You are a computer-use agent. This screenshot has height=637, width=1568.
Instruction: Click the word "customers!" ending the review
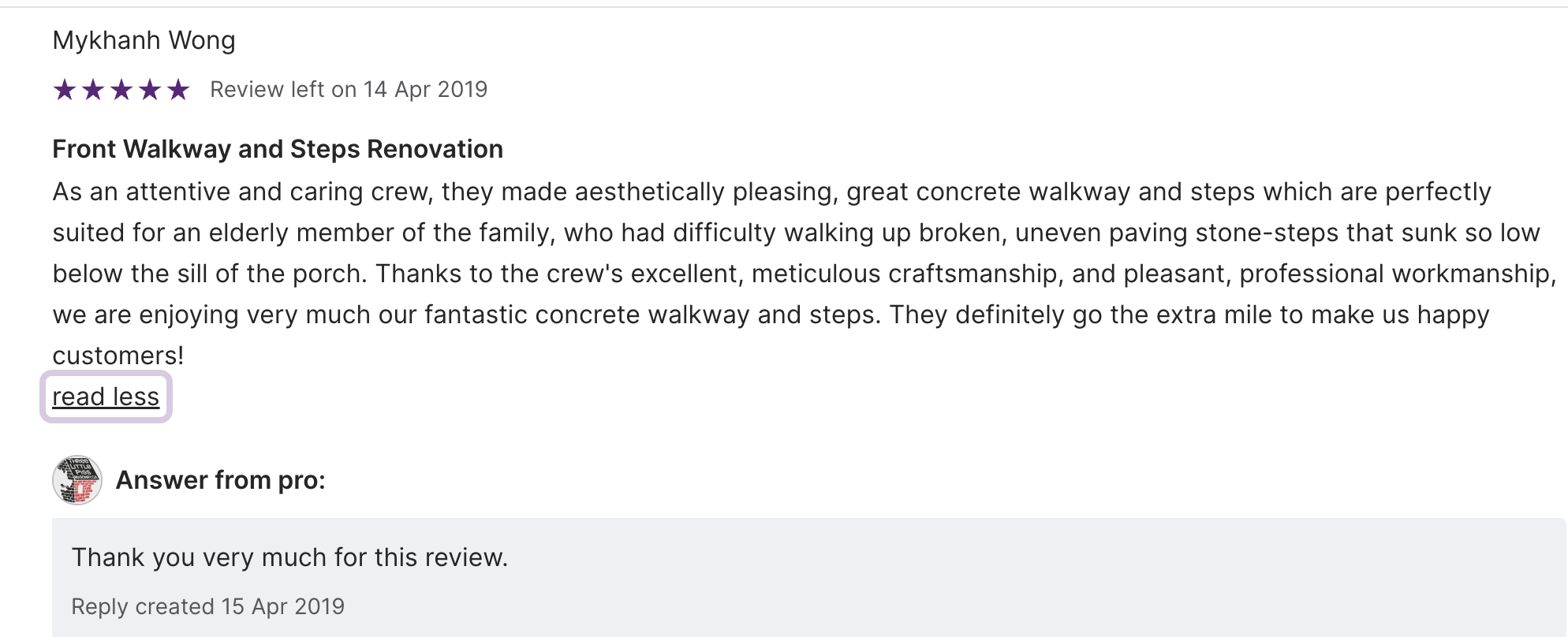pos(118,356)
